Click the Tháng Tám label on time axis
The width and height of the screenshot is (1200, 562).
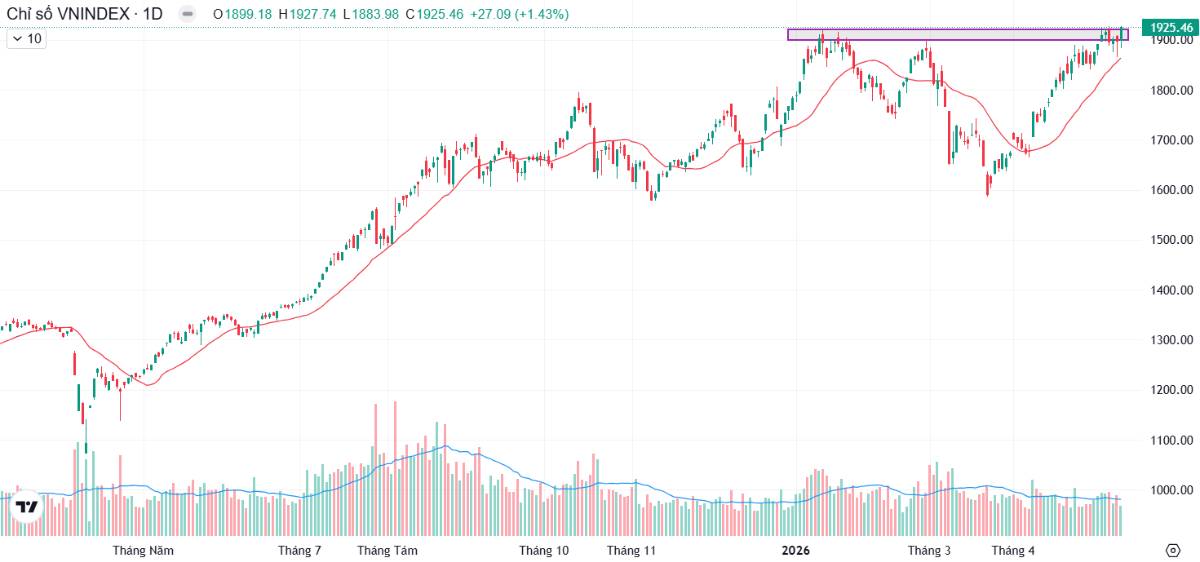tap(387, 551)
